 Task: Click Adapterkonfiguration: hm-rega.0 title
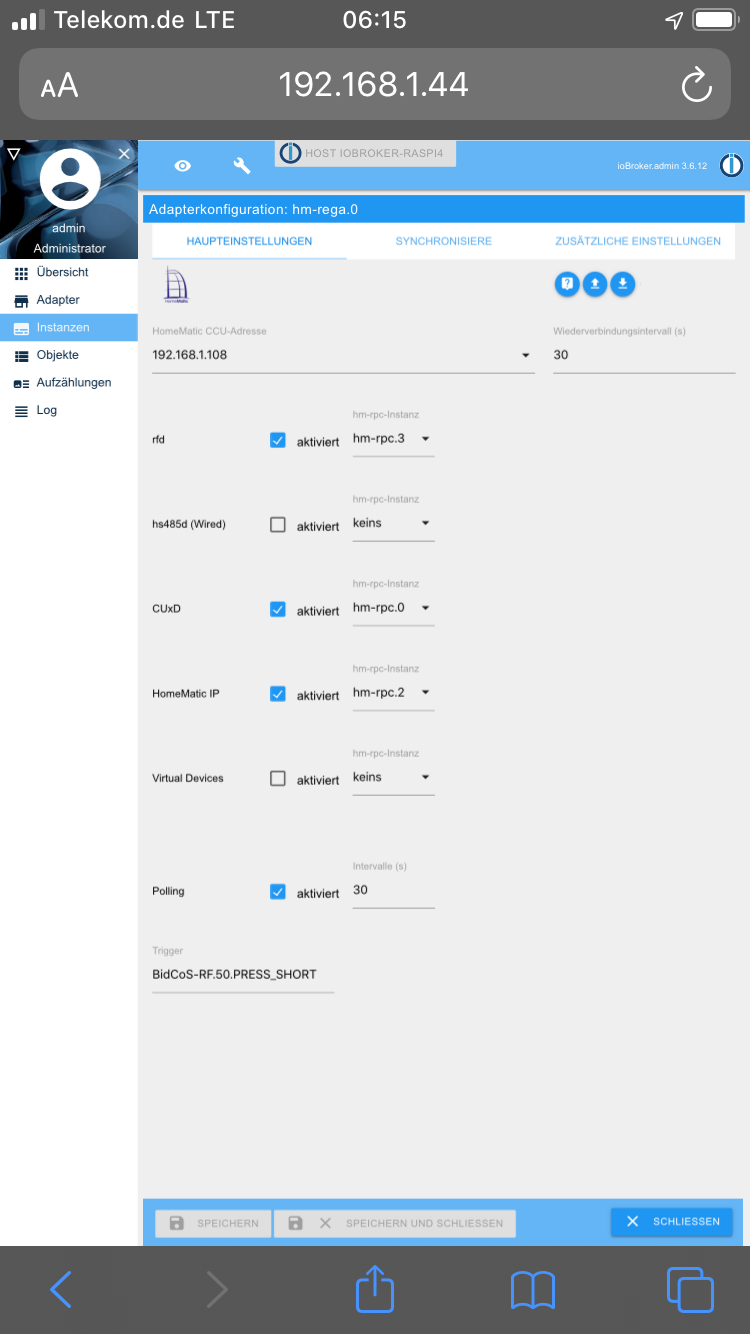tap(253, 210)
